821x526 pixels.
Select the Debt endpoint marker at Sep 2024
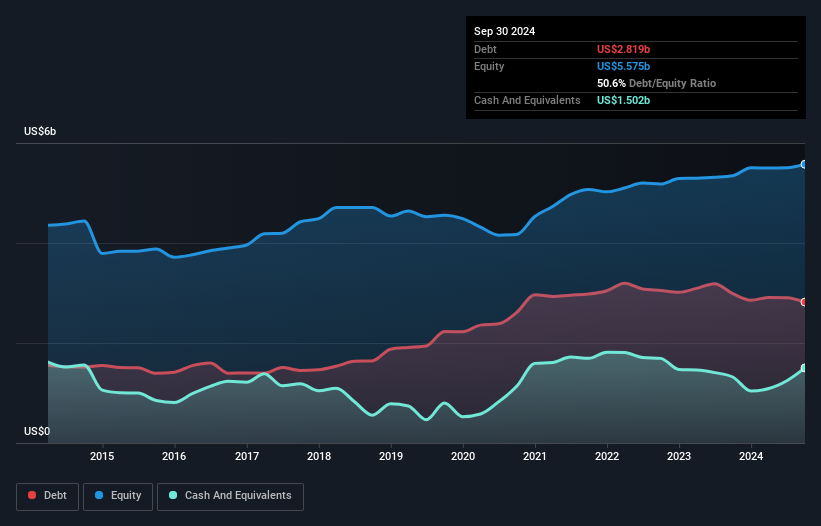click(804, 302)
